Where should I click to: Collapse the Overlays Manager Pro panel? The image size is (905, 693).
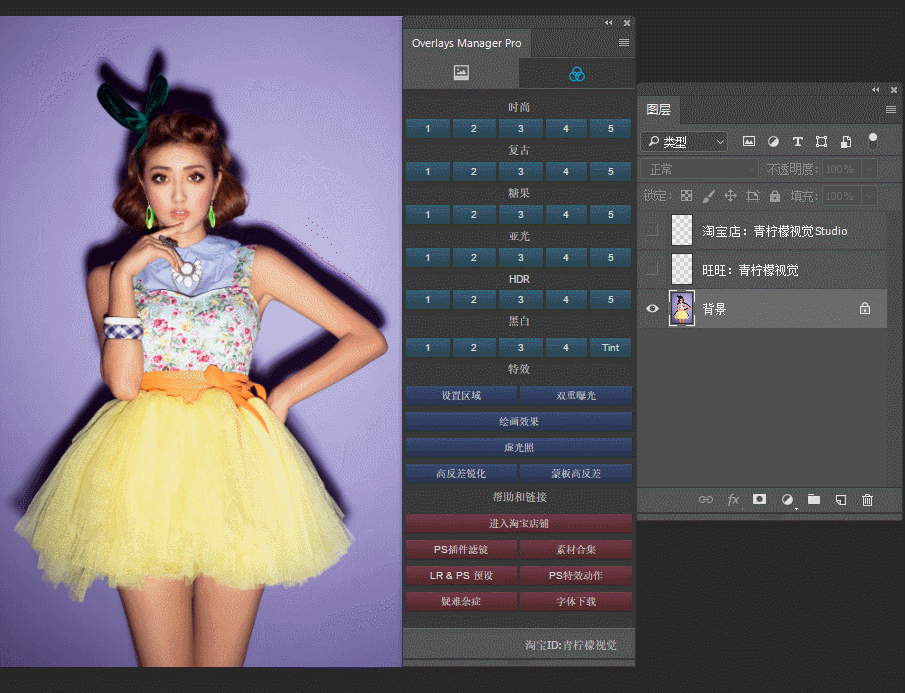tap(608, 22)
